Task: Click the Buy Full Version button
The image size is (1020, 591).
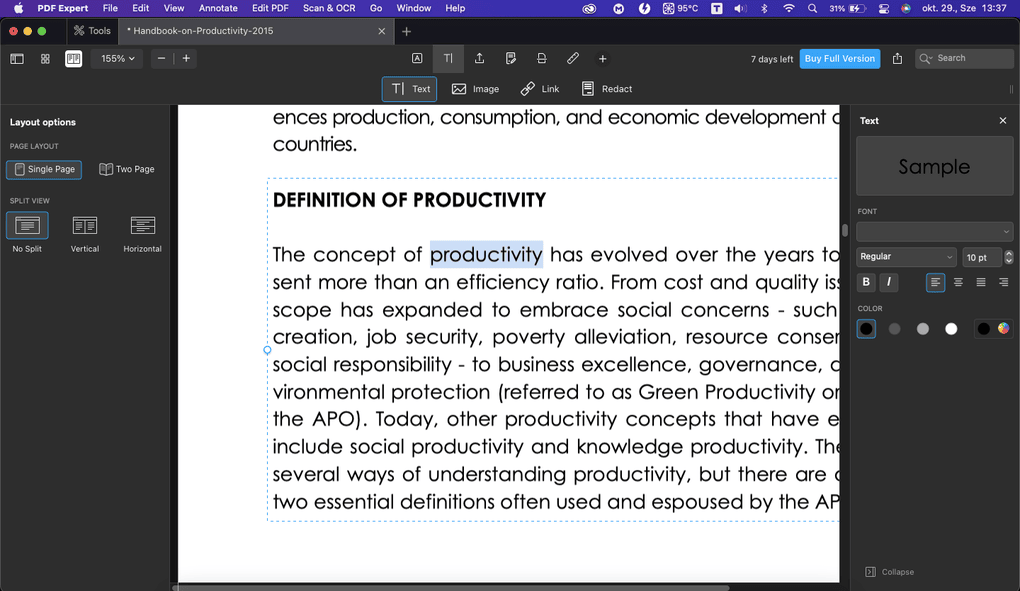Action: pos(839,58)
